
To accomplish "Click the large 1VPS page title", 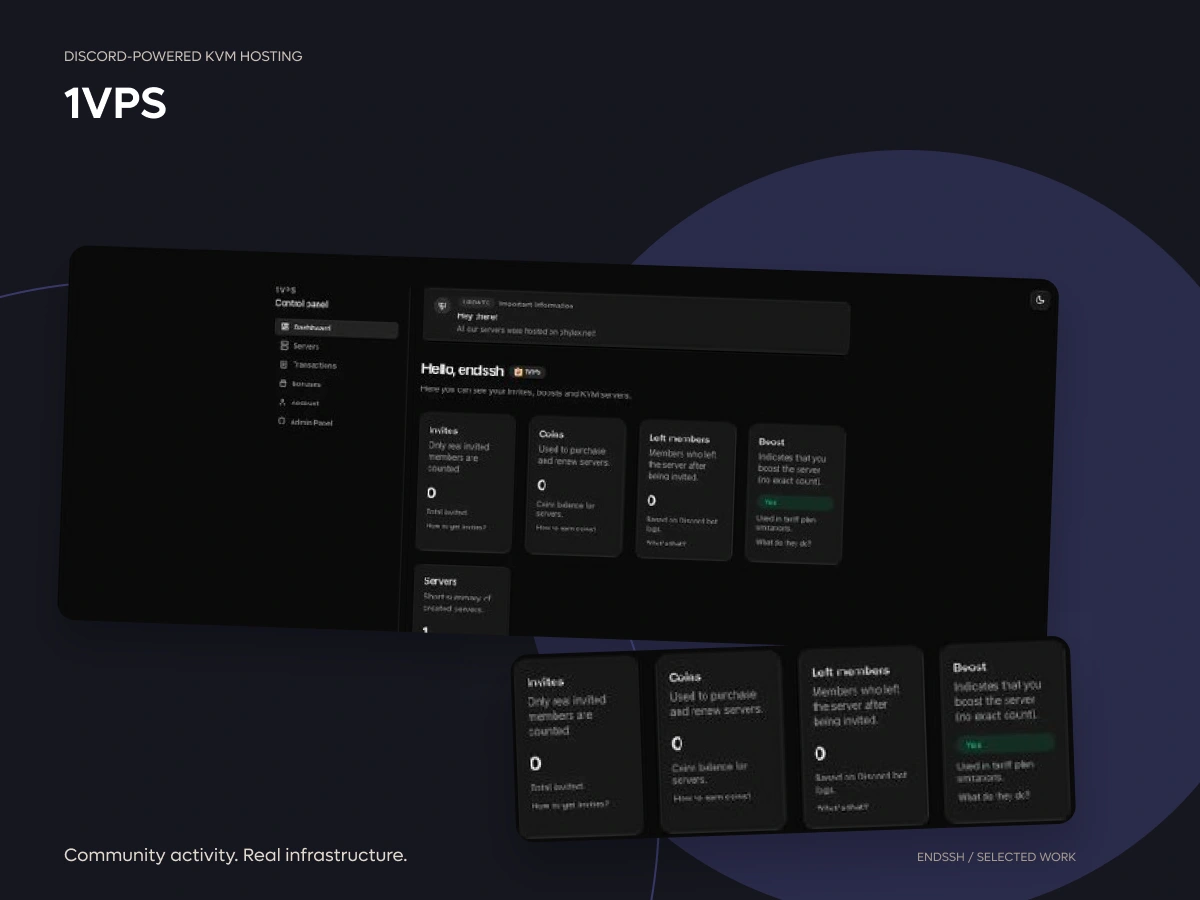I will [x=115, y=103].
